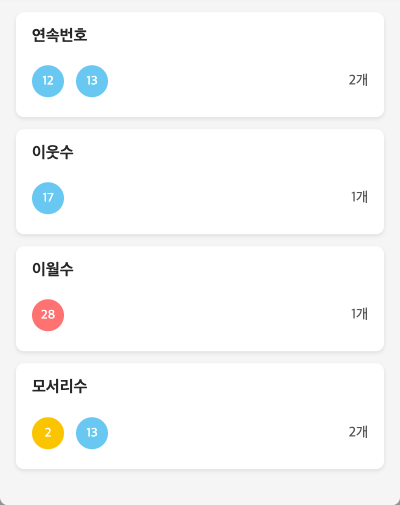Click the 이월수 heading text
400x505 pixels.
pyautogui.click(x=53, y=269)
